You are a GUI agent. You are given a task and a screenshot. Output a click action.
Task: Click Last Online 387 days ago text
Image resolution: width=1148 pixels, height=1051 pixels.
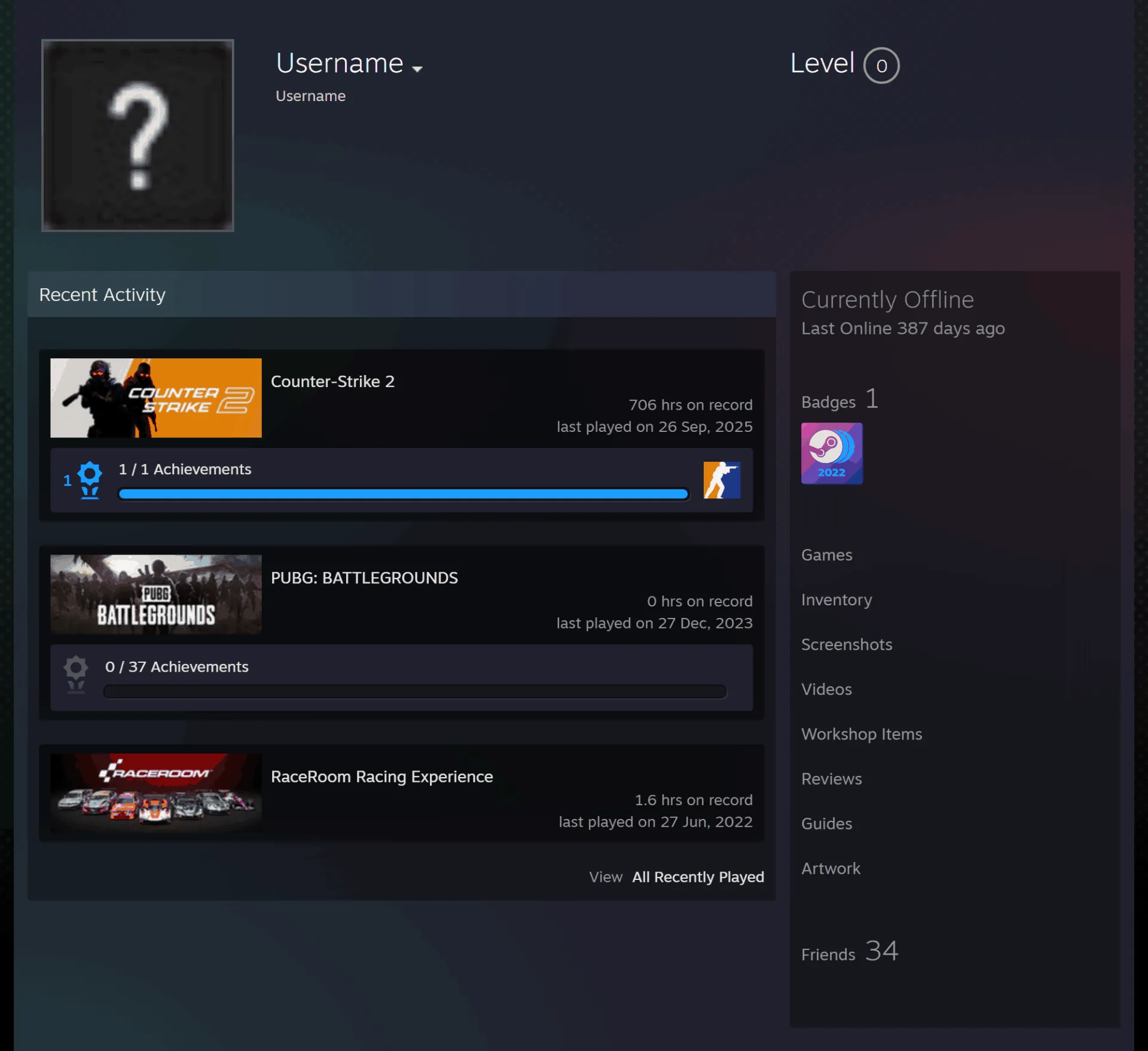coord(903,328)
